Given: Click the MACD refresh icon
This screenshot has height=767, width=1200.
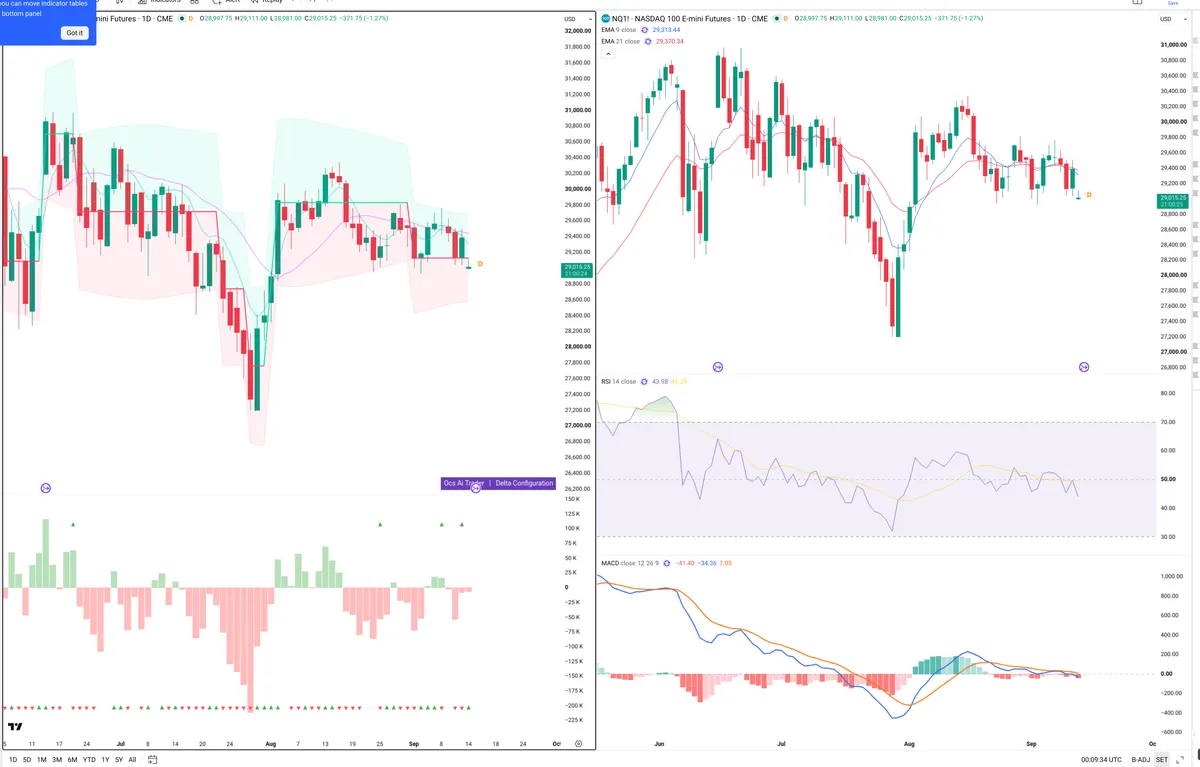Looking at the screenshot, I should point(667,563).
